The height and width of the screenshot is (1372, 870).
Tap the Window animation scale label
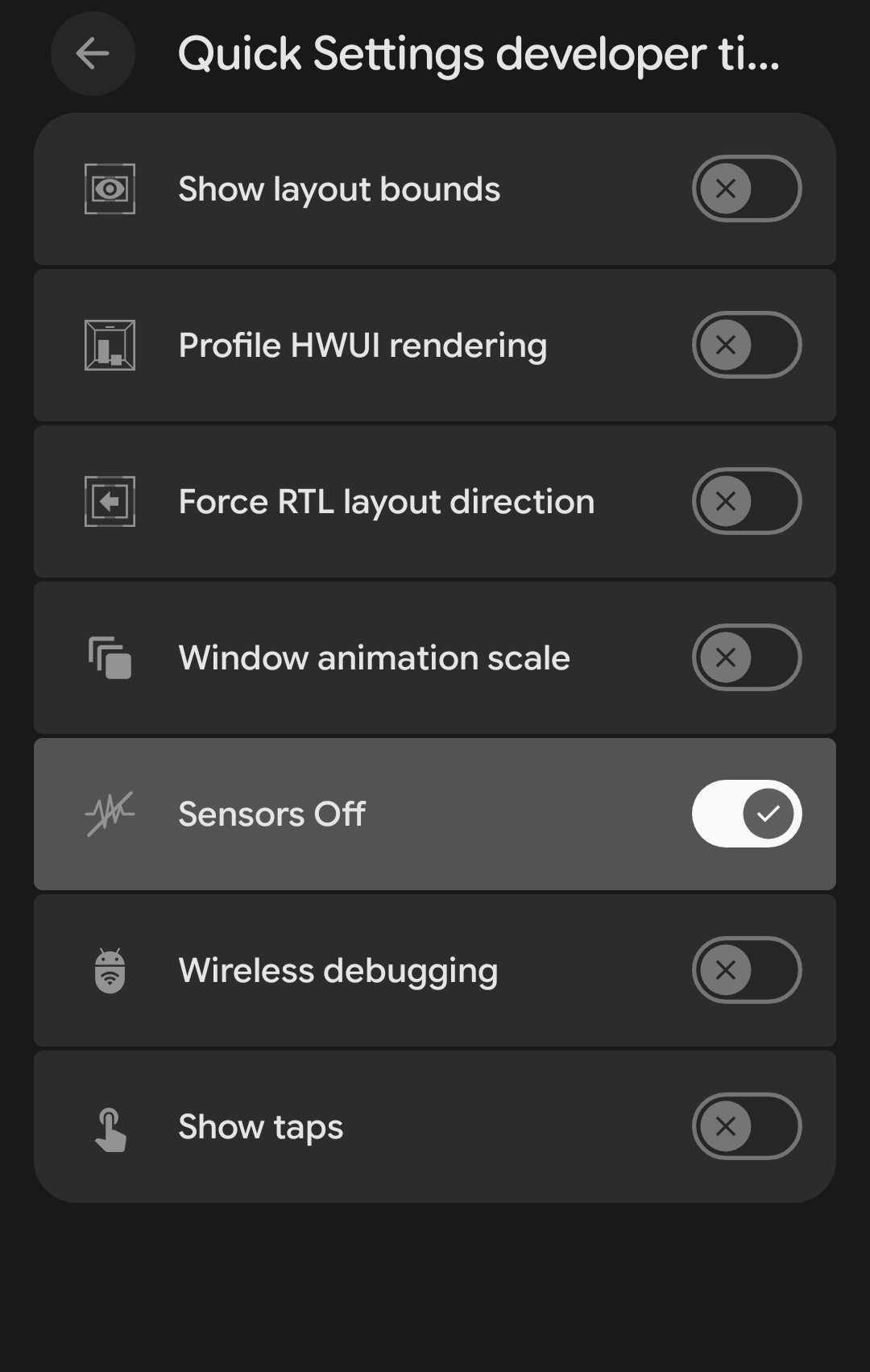click(374, 658)
